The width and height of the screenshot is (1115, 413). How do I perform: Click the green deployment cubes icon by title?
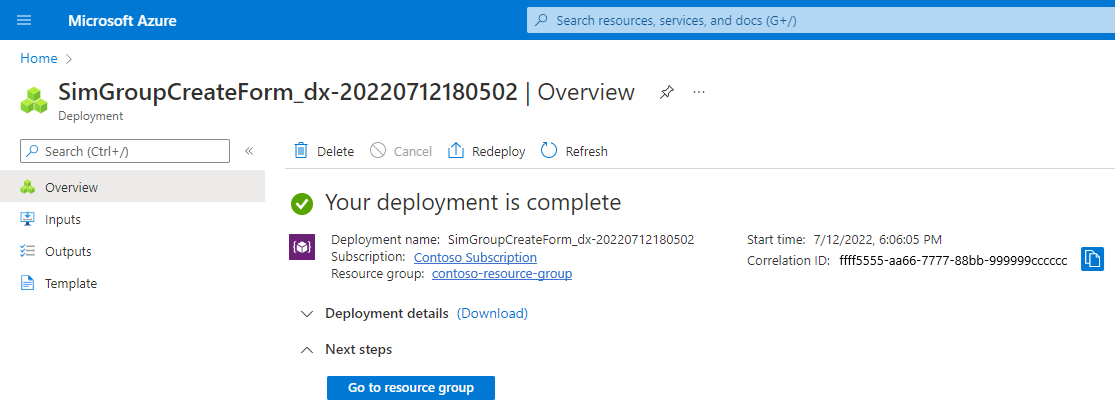tap(33, 100)
